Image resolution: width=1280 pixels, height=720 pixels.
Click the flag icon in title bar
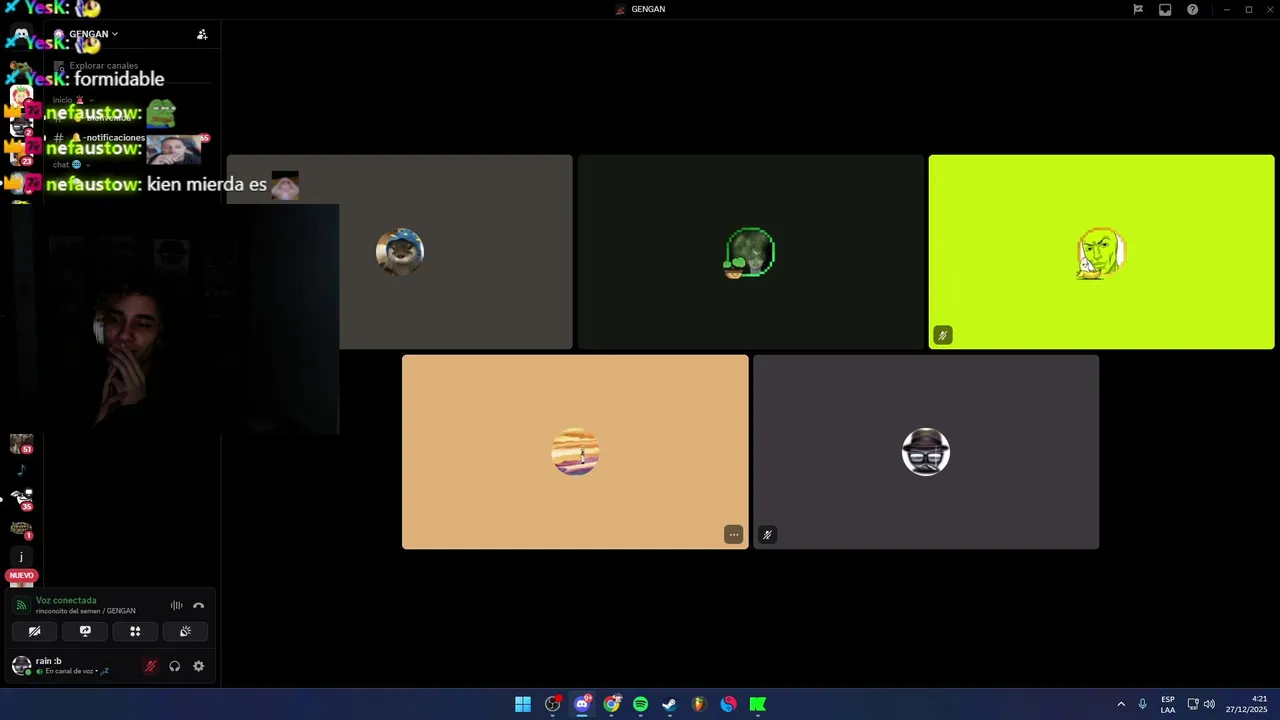pyautogui.click(x=1138, y=9)
